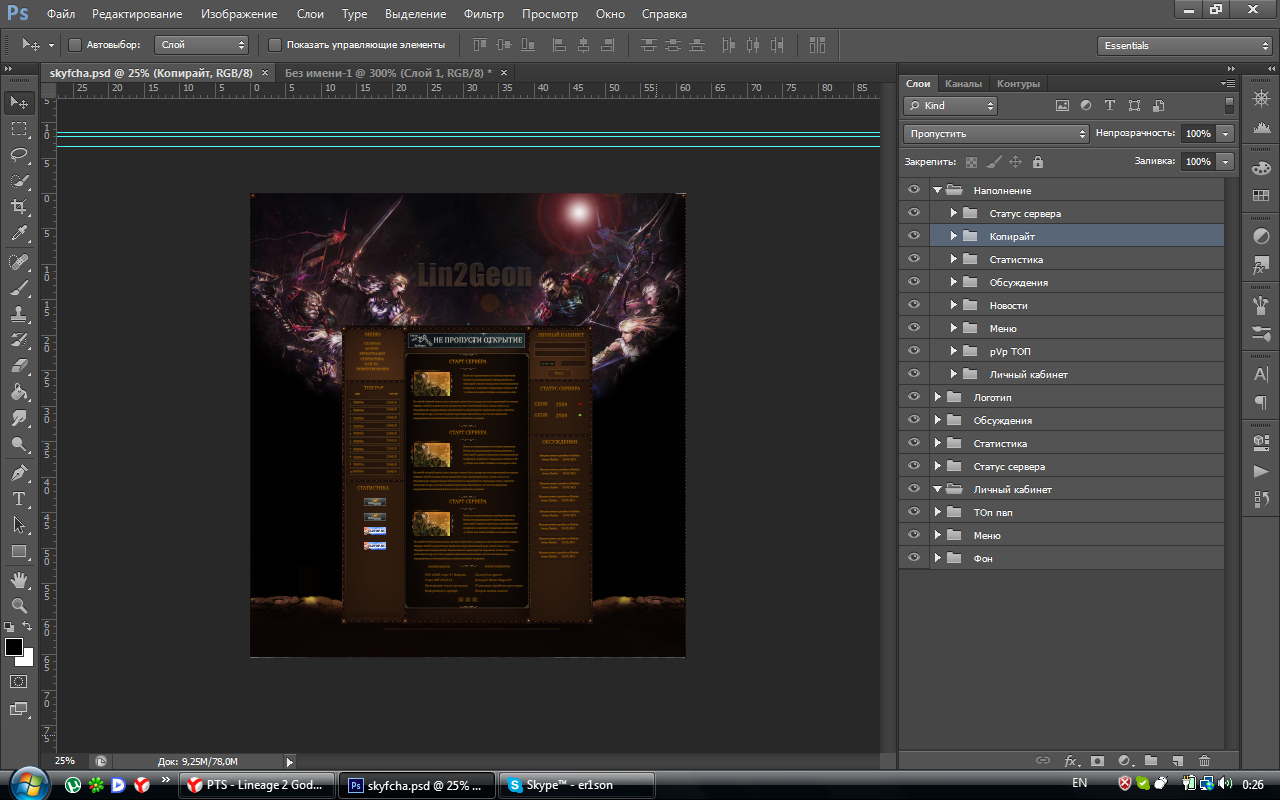Open the Редактирование menu

click(x=137, y=14)
